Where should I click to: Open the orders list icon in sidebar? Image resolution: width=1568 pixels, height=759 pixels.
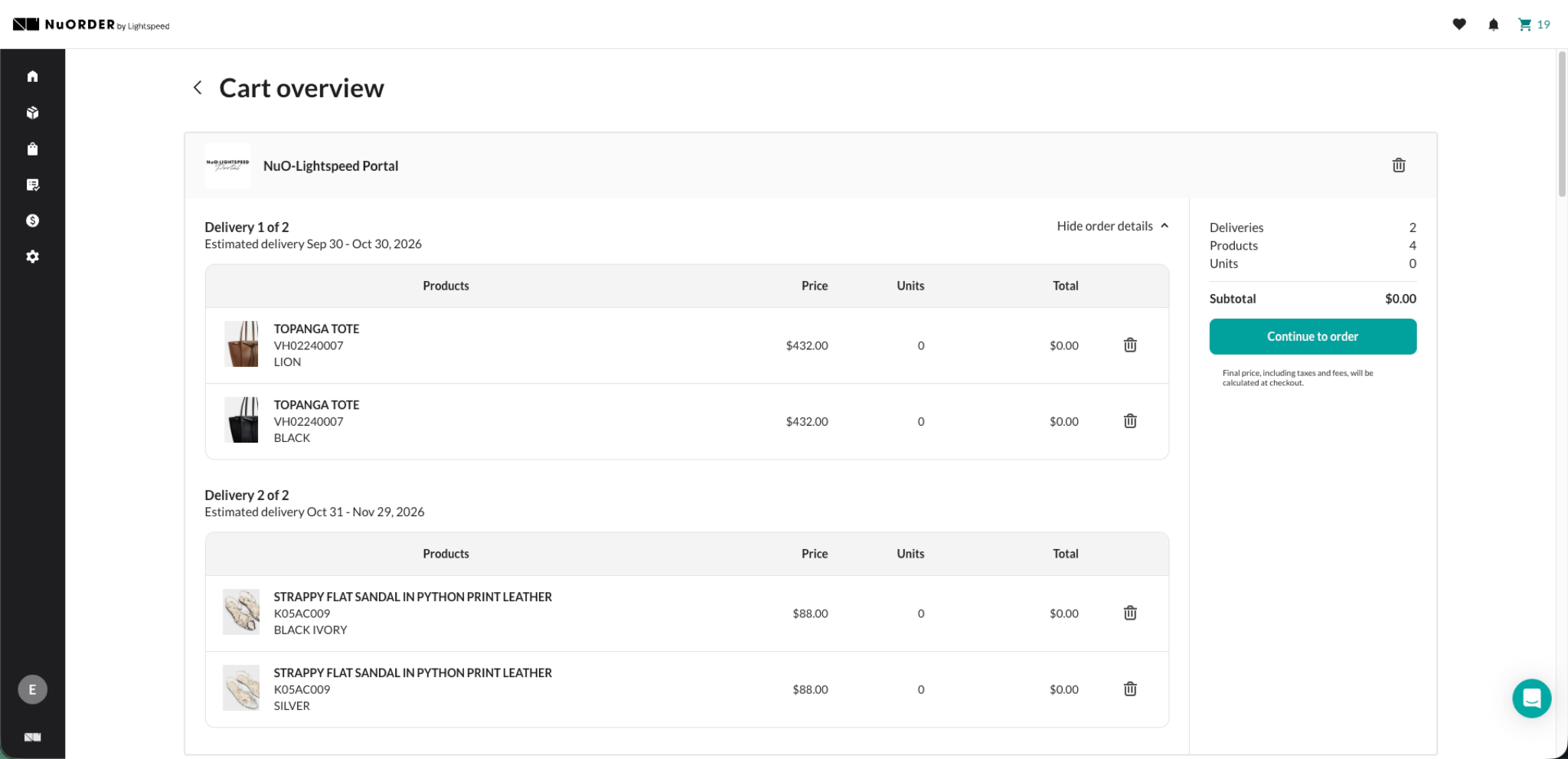(32, 185)
